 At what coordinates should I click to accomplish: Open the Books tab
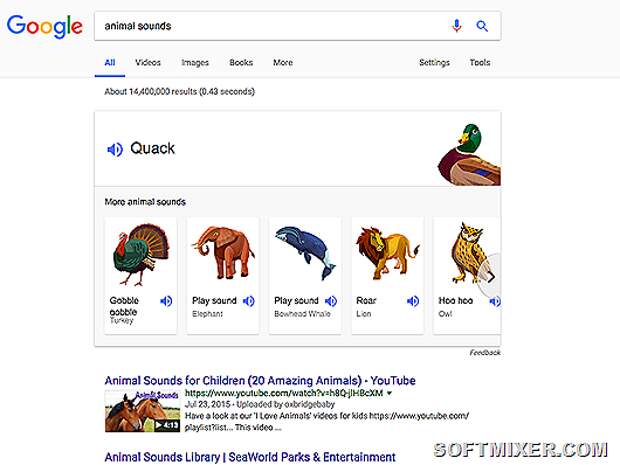tap(241, 62)
